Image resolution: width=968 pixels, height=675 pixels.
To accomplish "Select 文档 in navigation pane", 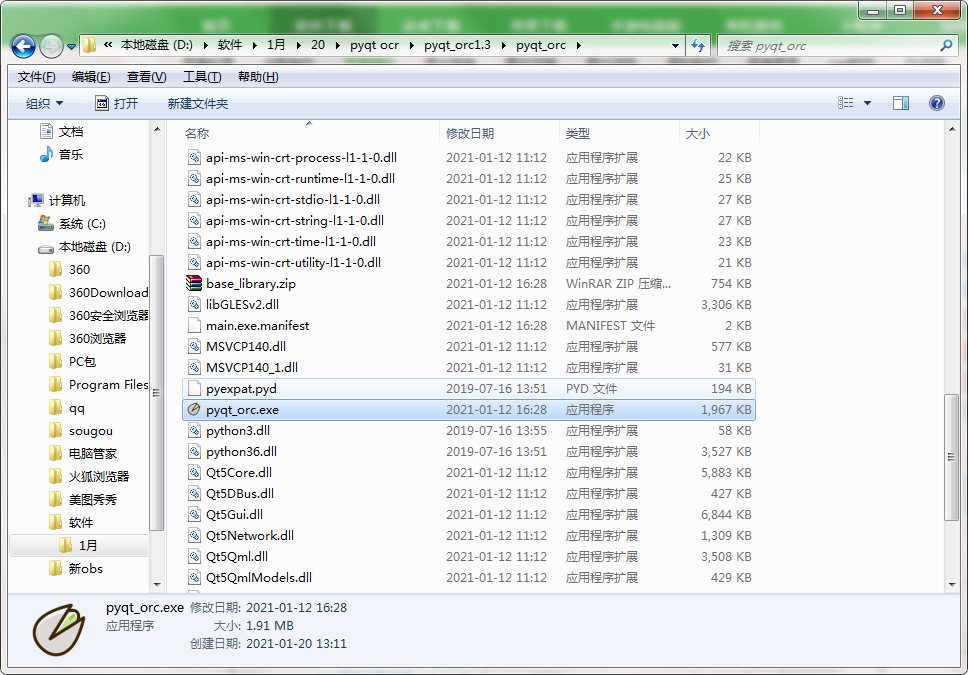I will [70, 132].
